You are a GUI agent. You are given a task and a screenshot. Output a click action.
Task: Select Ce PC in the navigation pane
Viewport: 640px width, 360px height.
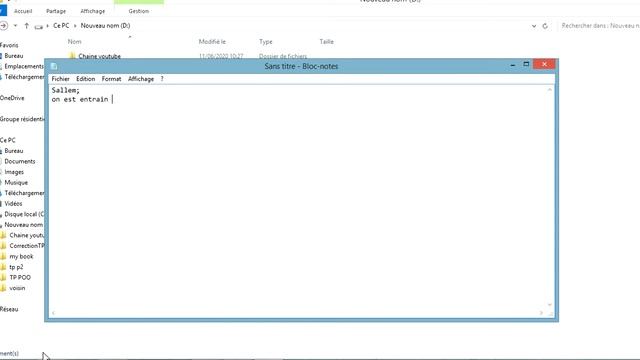tap(8, 140)
